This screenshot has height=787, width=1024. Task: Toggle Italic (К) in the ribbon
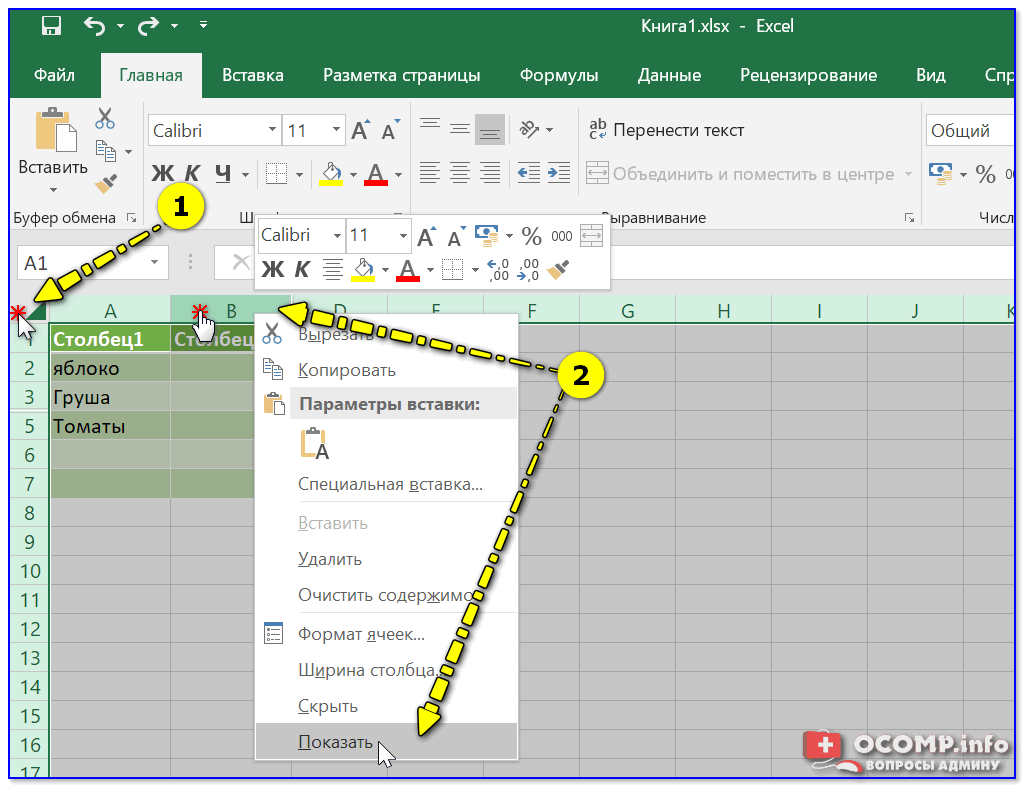tap(192, 174)
